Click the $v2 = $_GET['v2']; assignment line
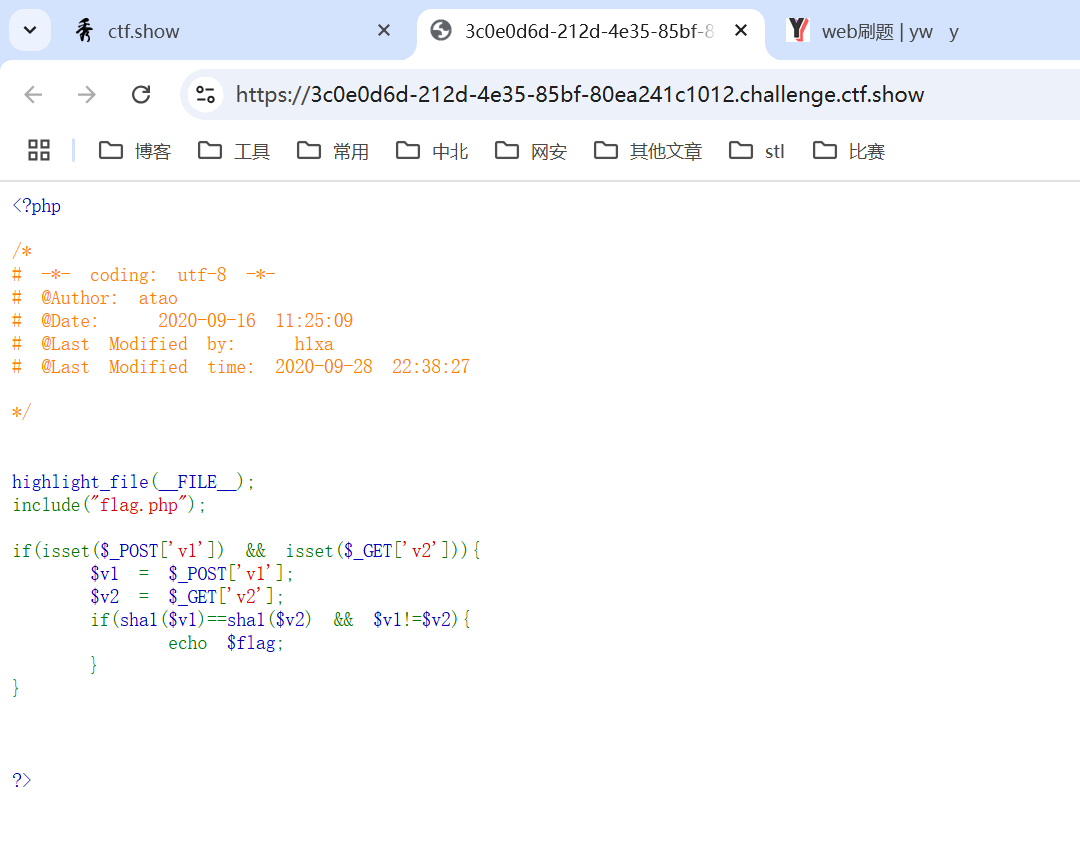 click(x=187, y=596)
